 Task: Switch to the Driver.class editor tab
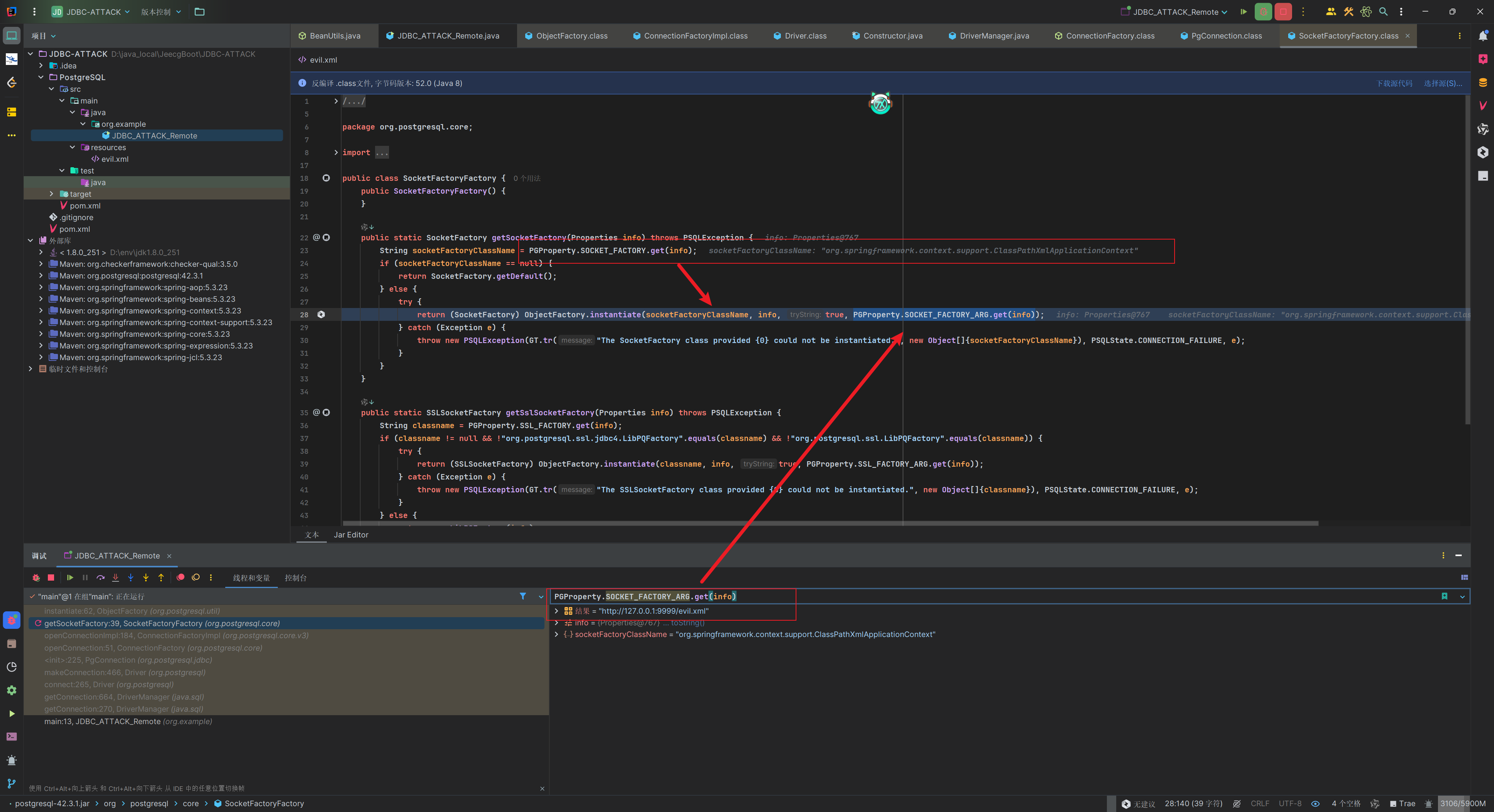point(805,36)
